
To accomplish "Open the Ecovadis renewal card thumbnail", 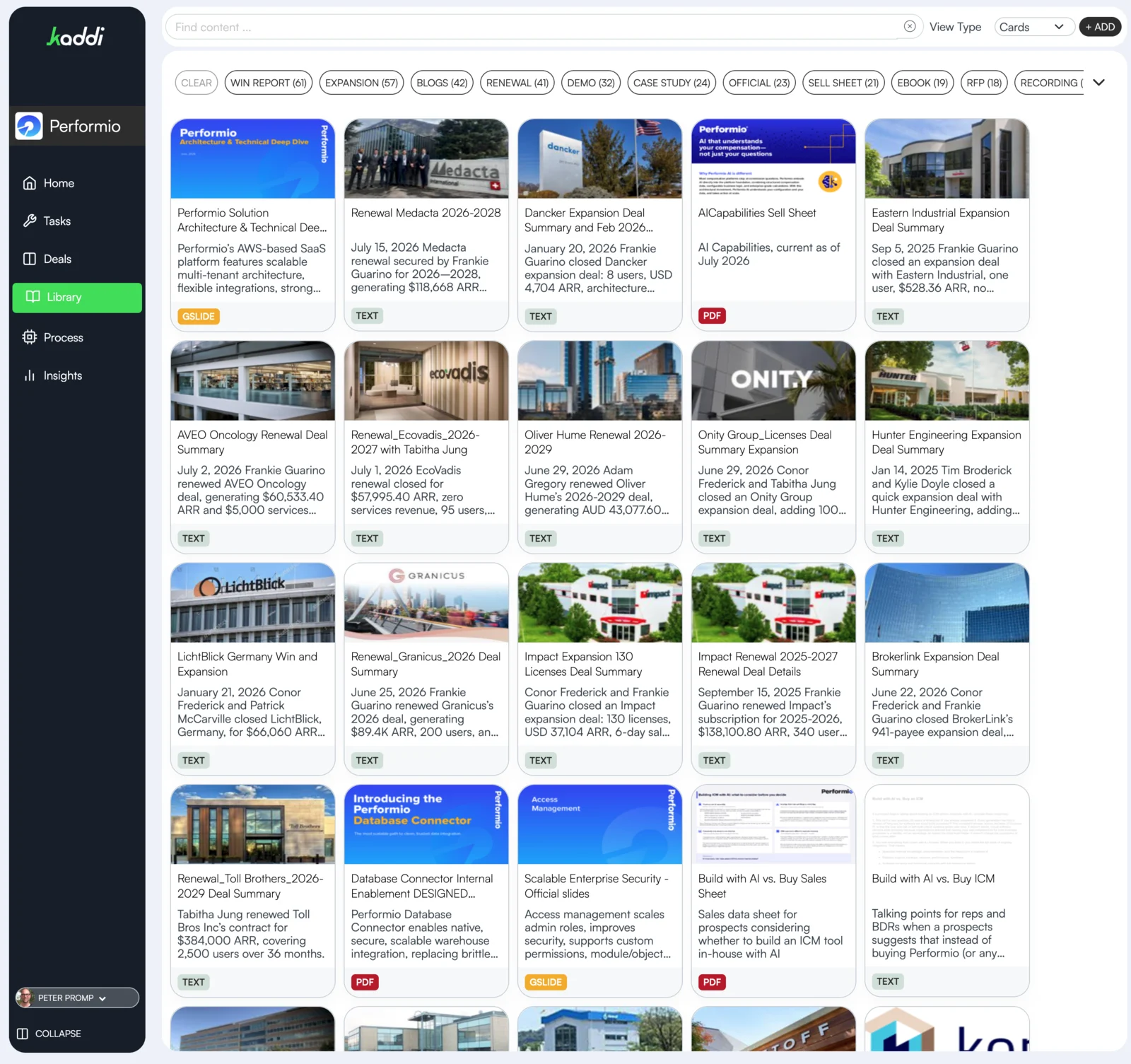I will tap(426, 381).
